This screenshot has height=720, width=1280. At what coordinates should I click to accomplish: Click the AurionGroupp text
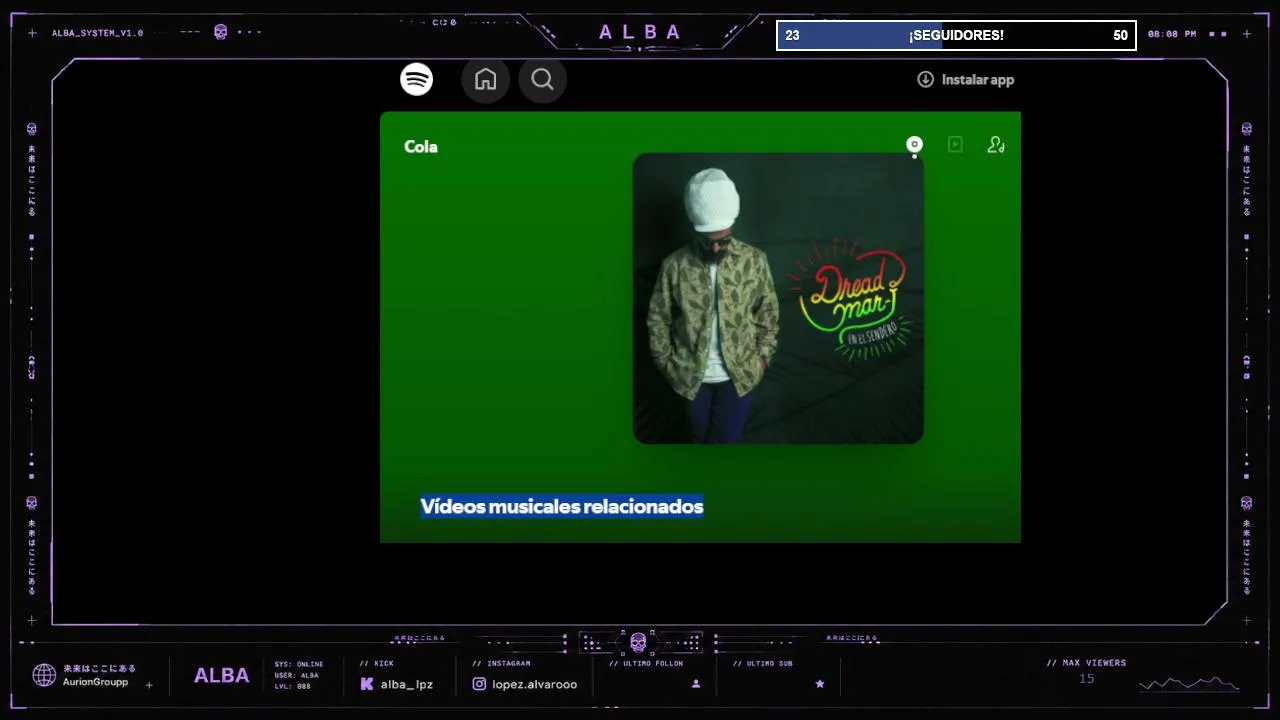click(x=95, y=682)
